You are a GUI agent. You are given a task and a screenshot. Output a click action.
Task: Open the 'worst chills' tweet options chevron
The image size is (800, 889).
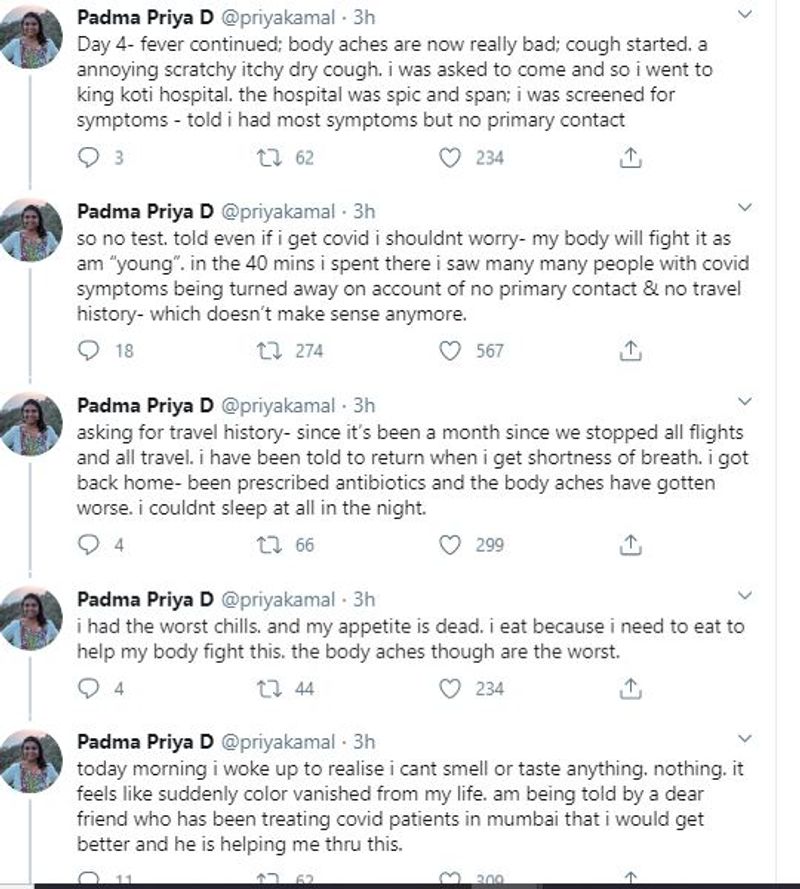744,595
